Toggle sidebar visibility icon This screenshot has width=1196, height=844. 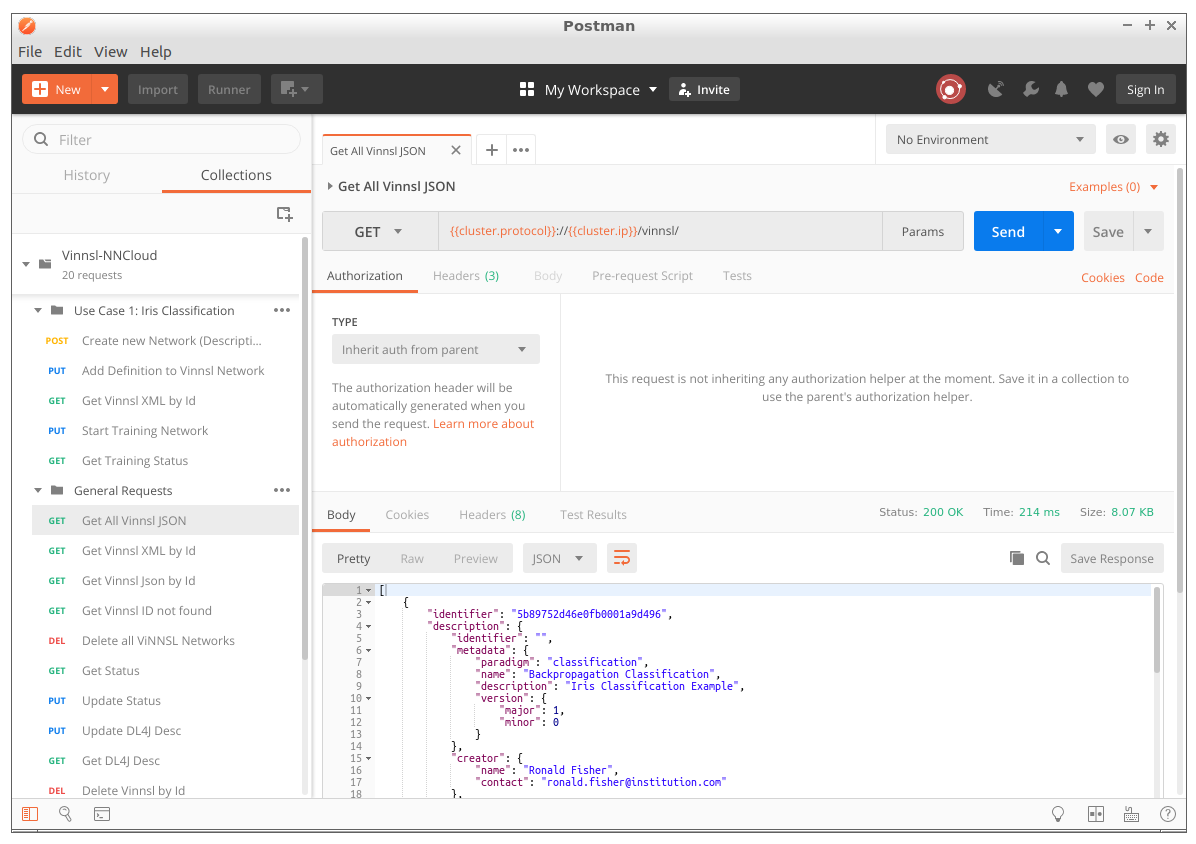tap(30, 814)
